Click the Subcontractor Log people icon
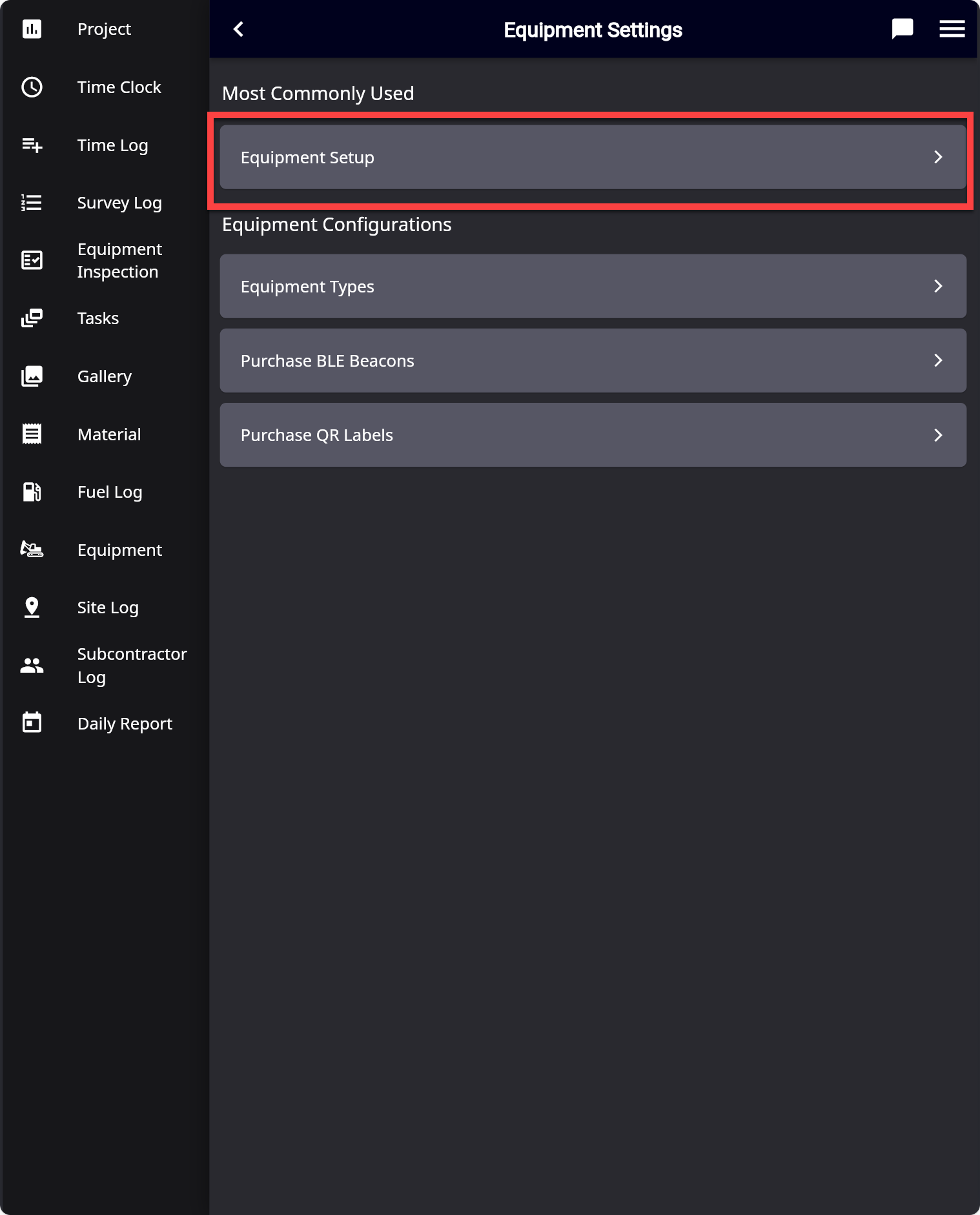Image resolution: width=980 pixels, height=1215 pixels. (x=32, y=666)
